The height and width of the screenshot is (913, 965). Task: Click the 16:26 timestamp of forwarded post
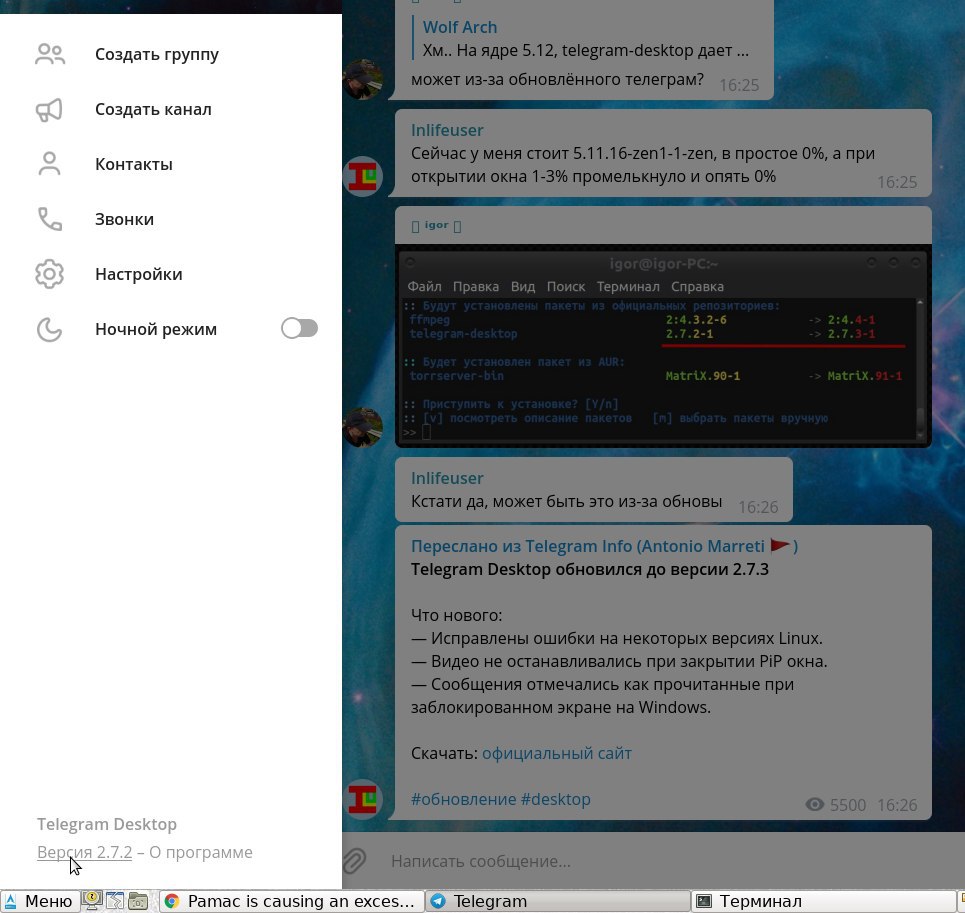[897, 805]
